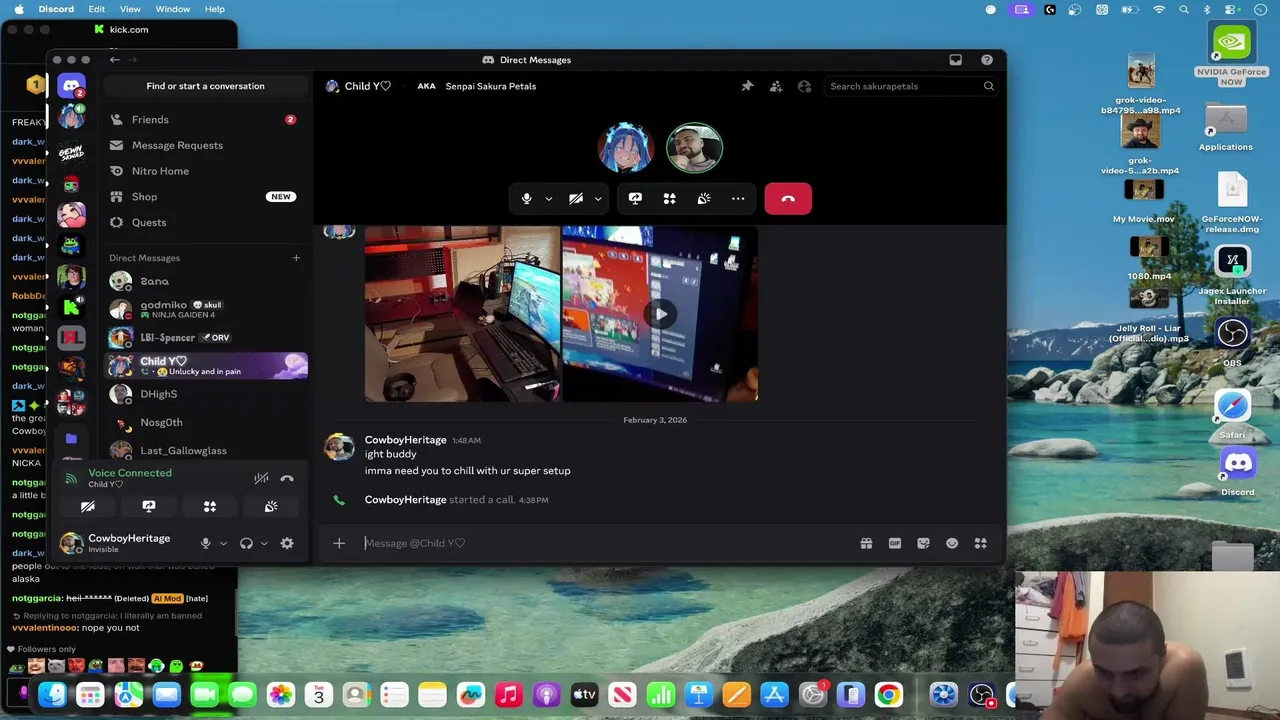Open Spotlight search in menu bar
Image resolution: width=1280 pixels, height=720 pixels.
pyautogui.click(x=1184, y=9)
